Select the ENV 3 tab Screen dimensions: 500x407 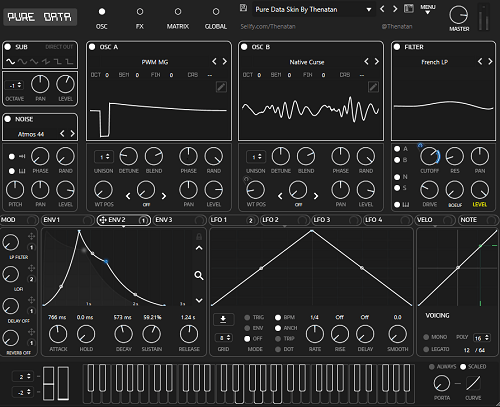tap(180, 220)
